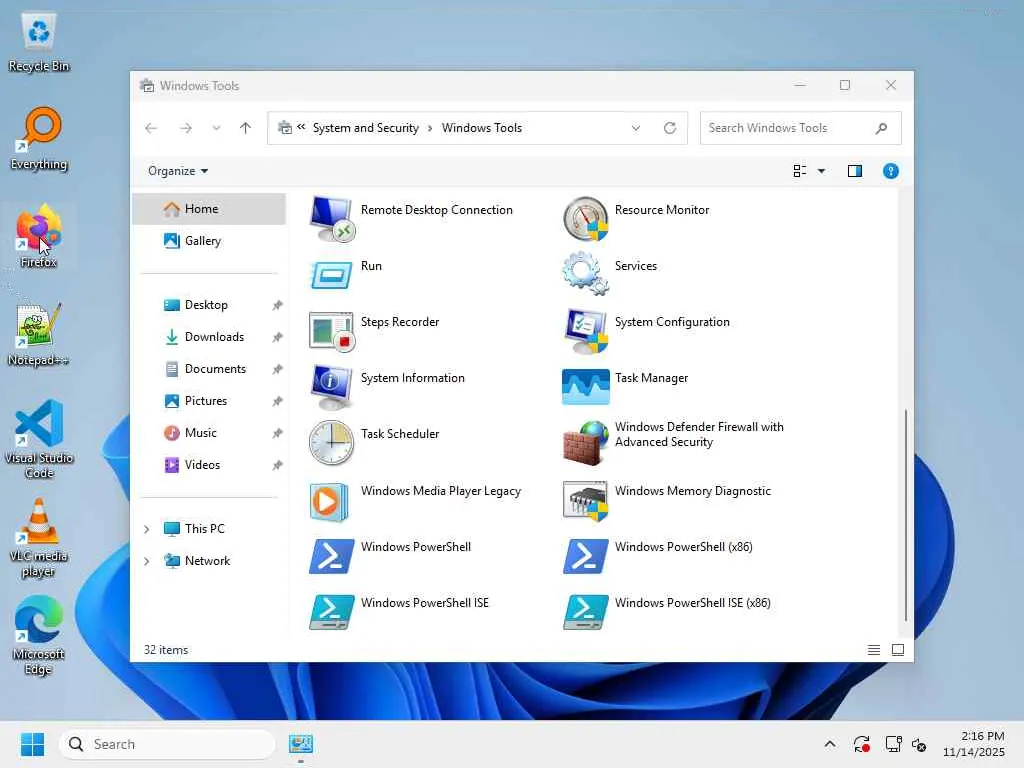The image size is (1024, 768).
Task: Expand the address bar history dropdown
Action: 635,128
